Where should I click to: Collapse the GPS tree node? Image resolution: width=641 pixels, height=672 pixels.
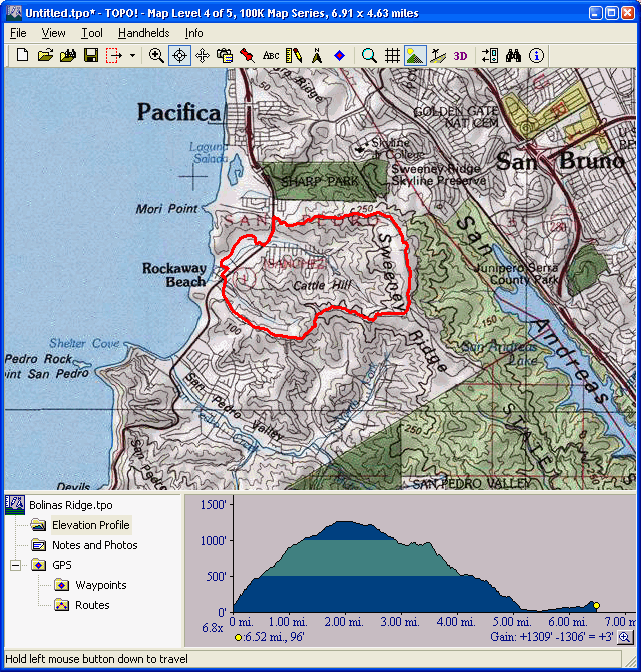tap(16, 565)
